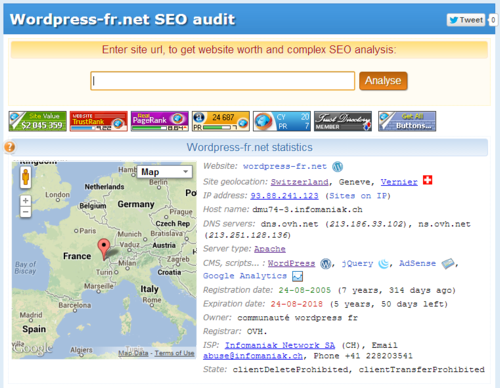Click the orange Analyse button
500x388 pixels.
tap(383, 81)
